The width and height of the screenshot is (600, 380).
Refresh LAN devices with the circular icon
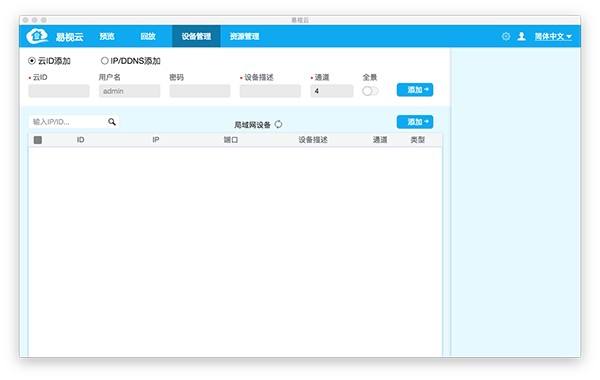[x=279, y=124]
